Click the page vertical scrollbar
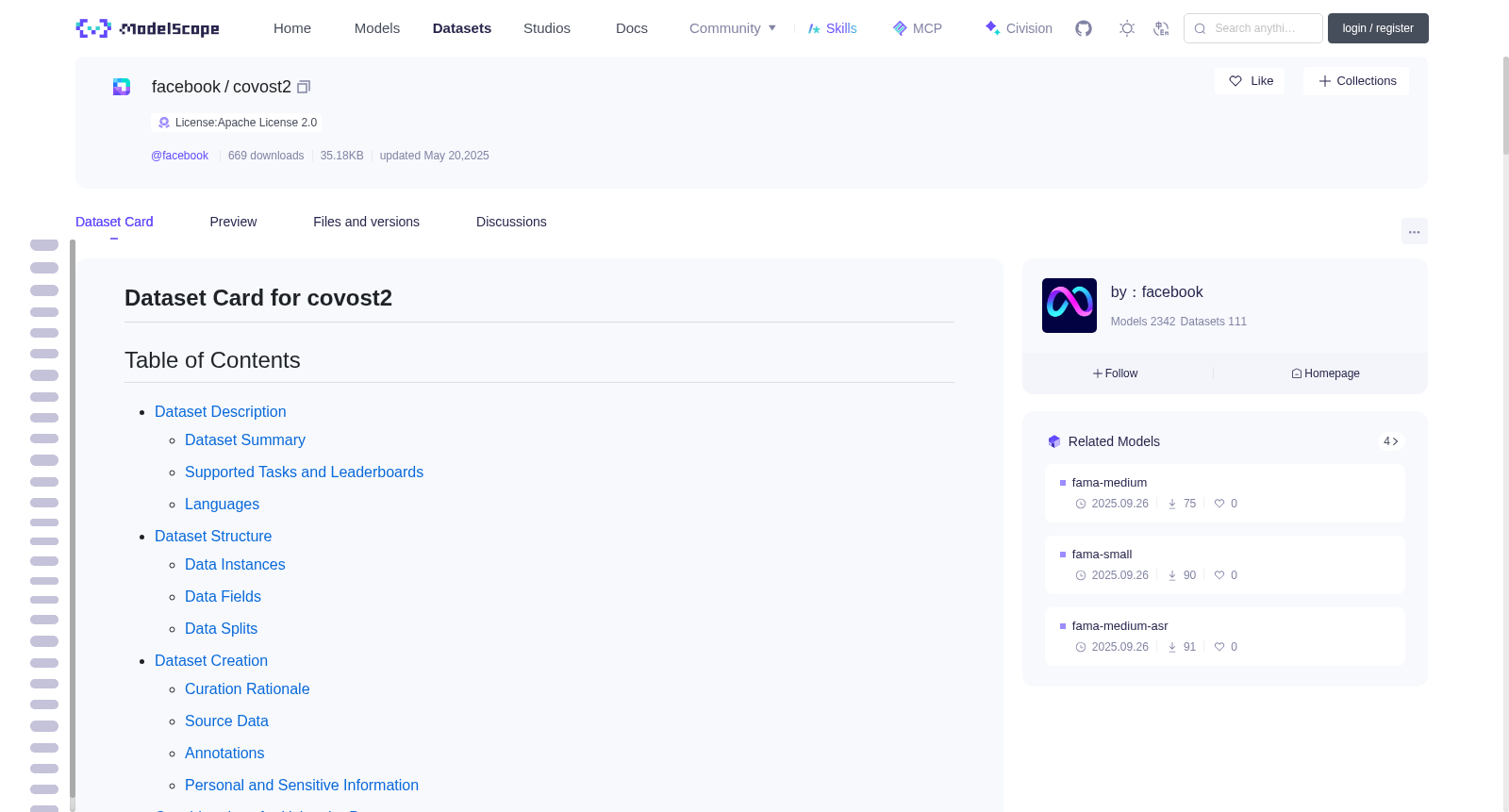Screen dimensions: 1509x812 pos(1506,105)
